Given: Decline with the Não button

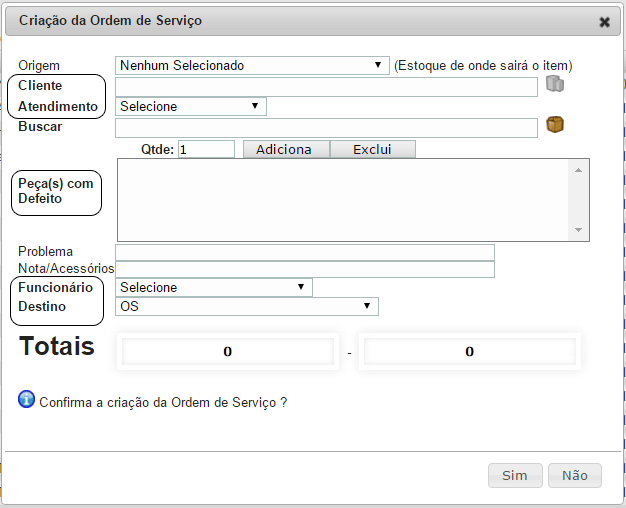Looking at the screenshot, I should pyautogui.click(x=575, y=475).
